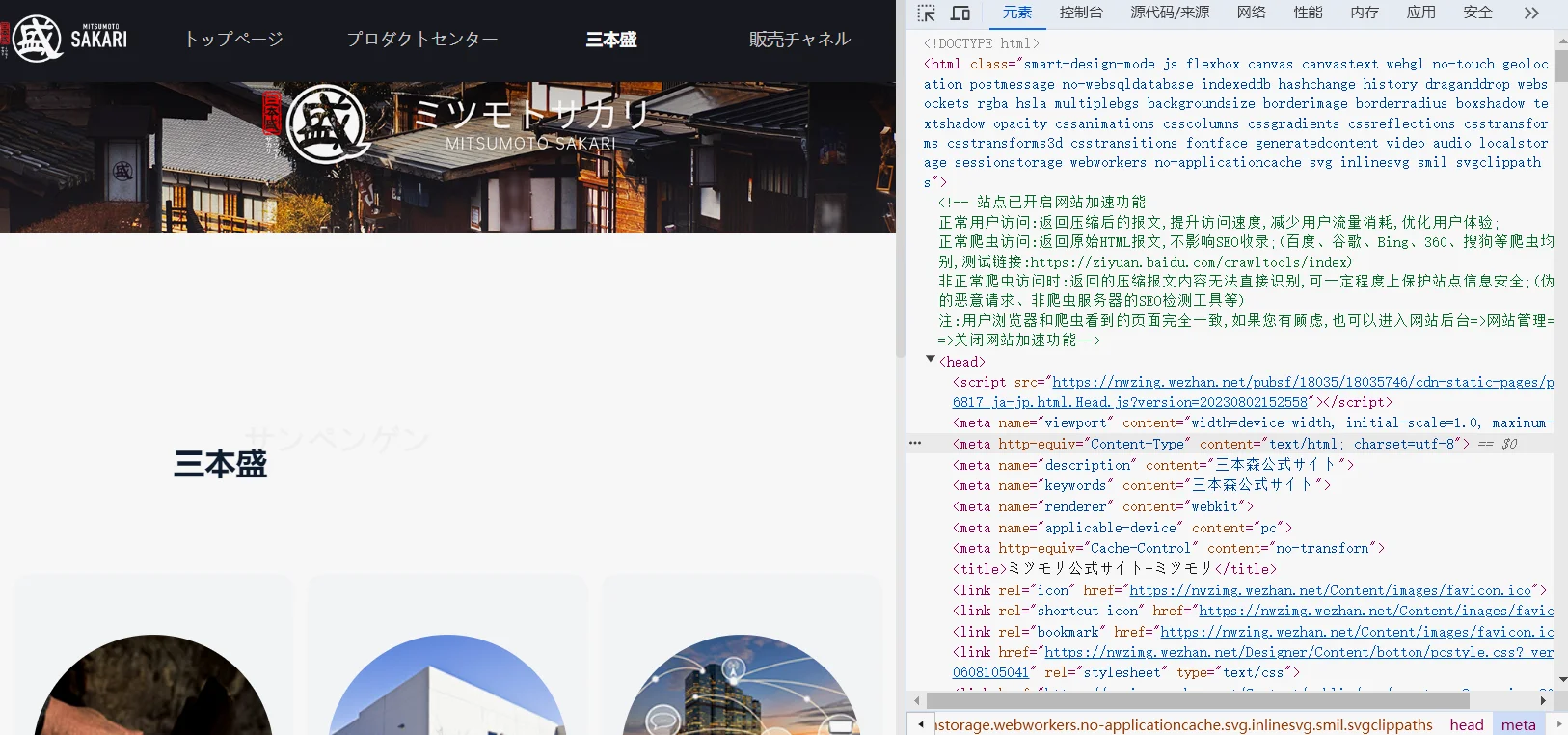Show more DevTools tabs via double chevron
Screen dimensions: 1568x735
(1531, 13)
